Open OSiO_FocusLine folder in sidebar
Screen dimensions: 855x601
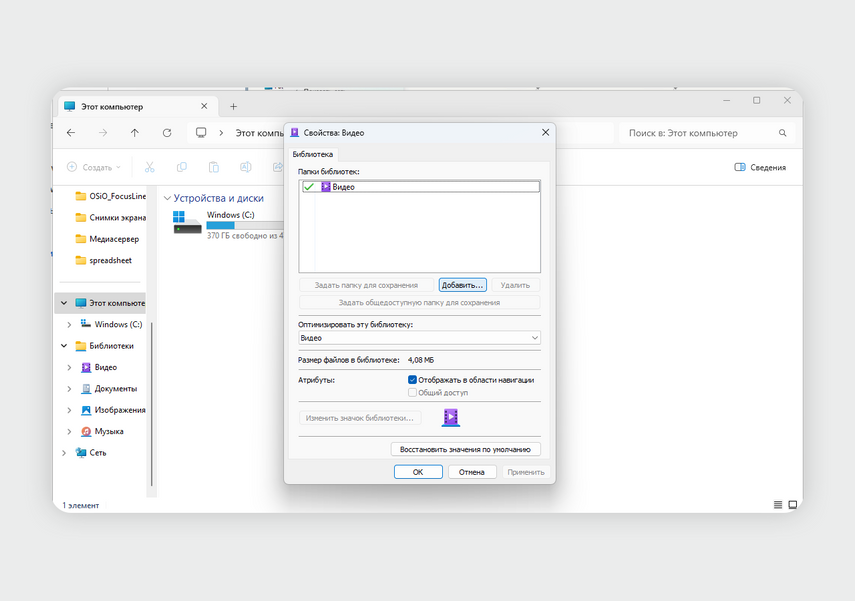click(x=111, y=196)
